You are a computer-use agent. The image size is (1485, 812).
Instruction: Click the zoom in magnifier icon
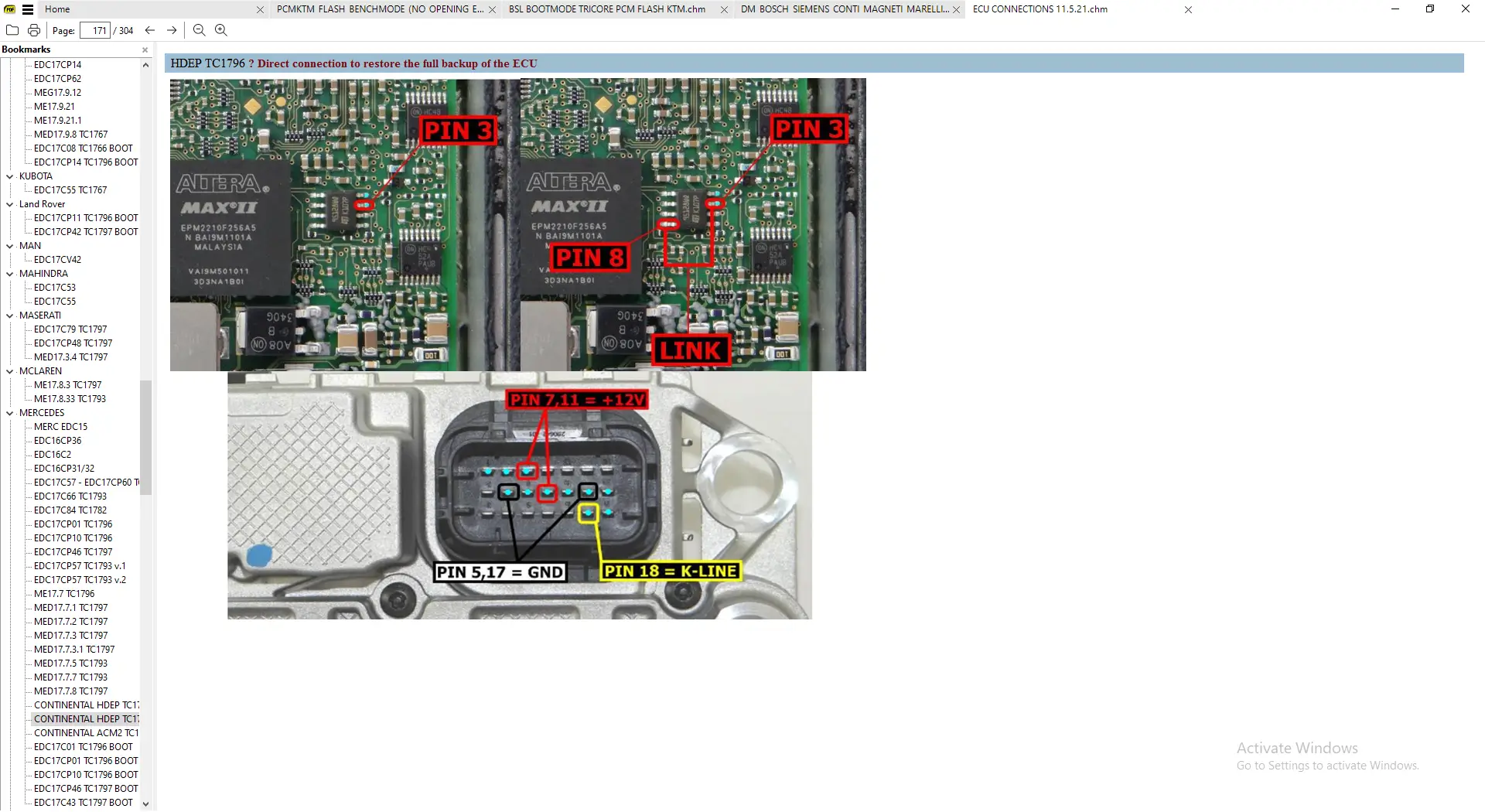(x=221, y=30)
